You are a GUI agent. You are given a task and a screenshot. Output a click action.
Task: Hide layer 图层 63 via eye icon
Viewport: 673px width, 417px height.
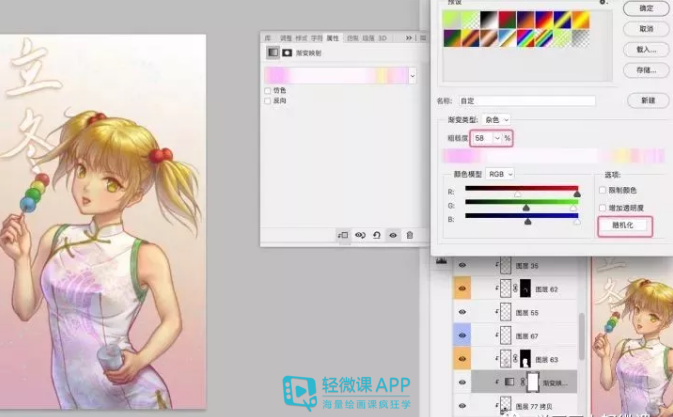[x=462, y=359]
